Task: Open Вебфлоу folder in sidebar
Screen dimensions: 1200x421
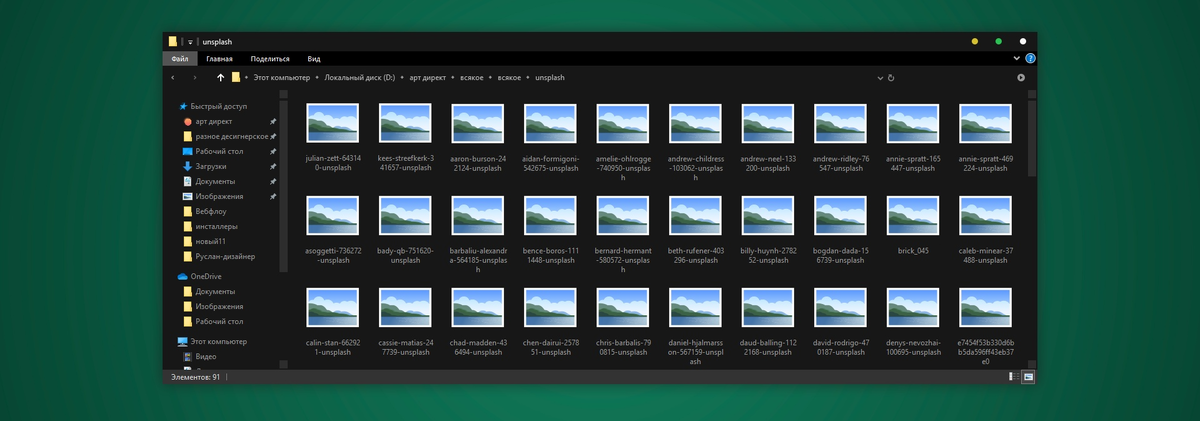Action: [207, 211]
